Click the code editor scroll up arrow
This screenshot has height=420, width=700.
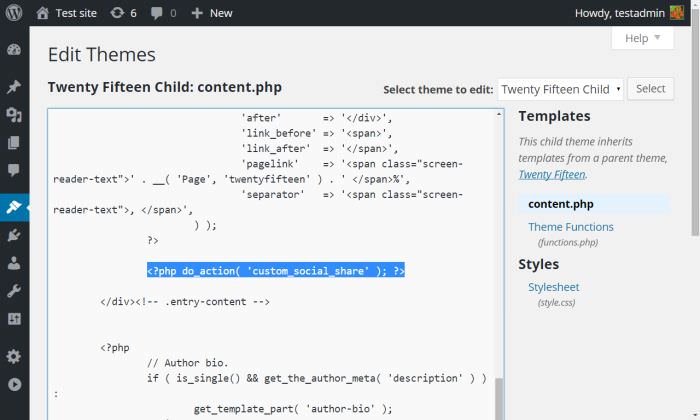(499, 115)
